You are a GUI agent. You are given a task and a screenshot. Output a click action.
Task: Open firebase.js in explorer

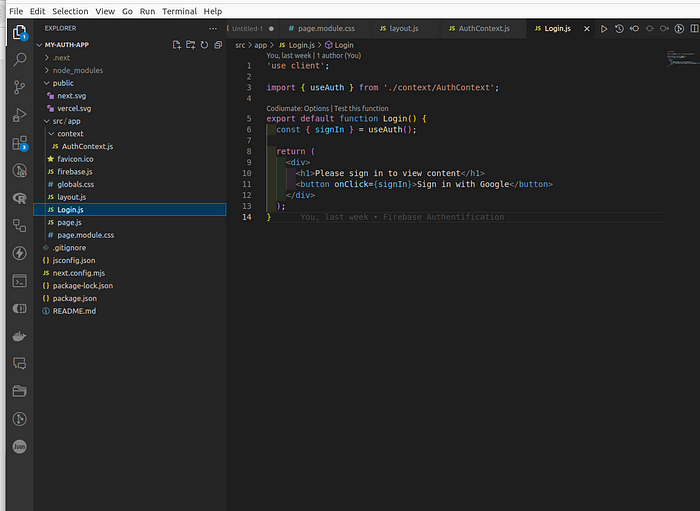pyautogui.click(x=75, y=171)
